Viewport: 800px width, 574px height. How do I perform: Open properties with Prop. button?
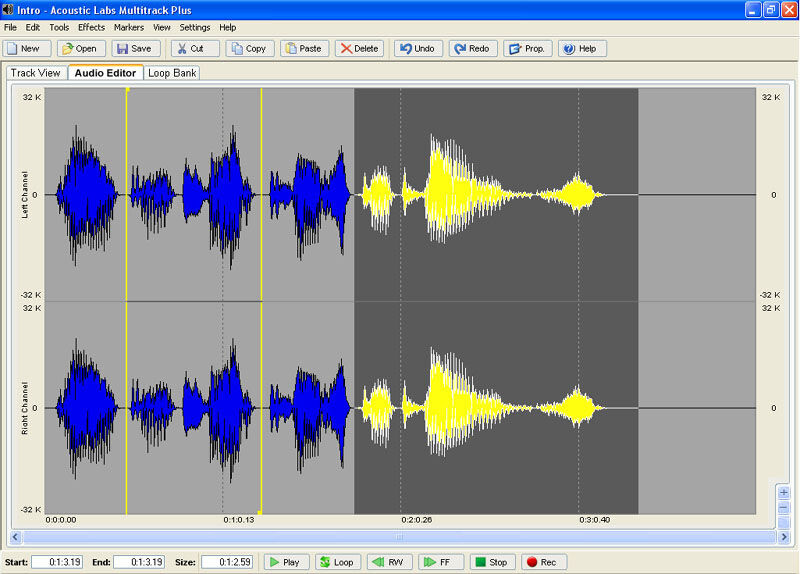pyautogui.click(x=528, y=48)
